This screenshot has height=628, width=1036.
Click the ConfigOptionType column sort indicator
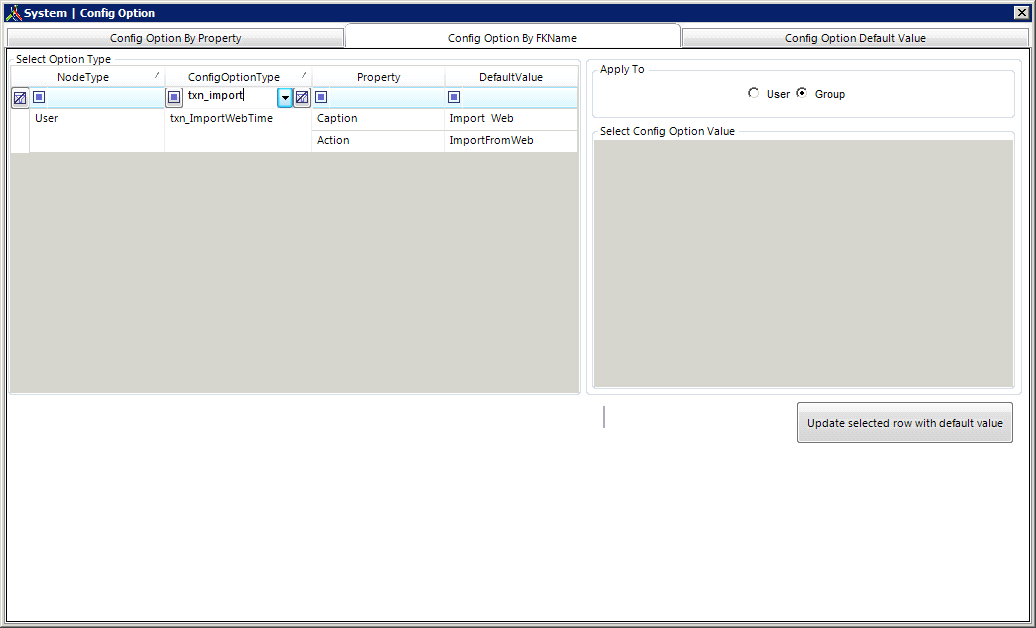(304, 75)
